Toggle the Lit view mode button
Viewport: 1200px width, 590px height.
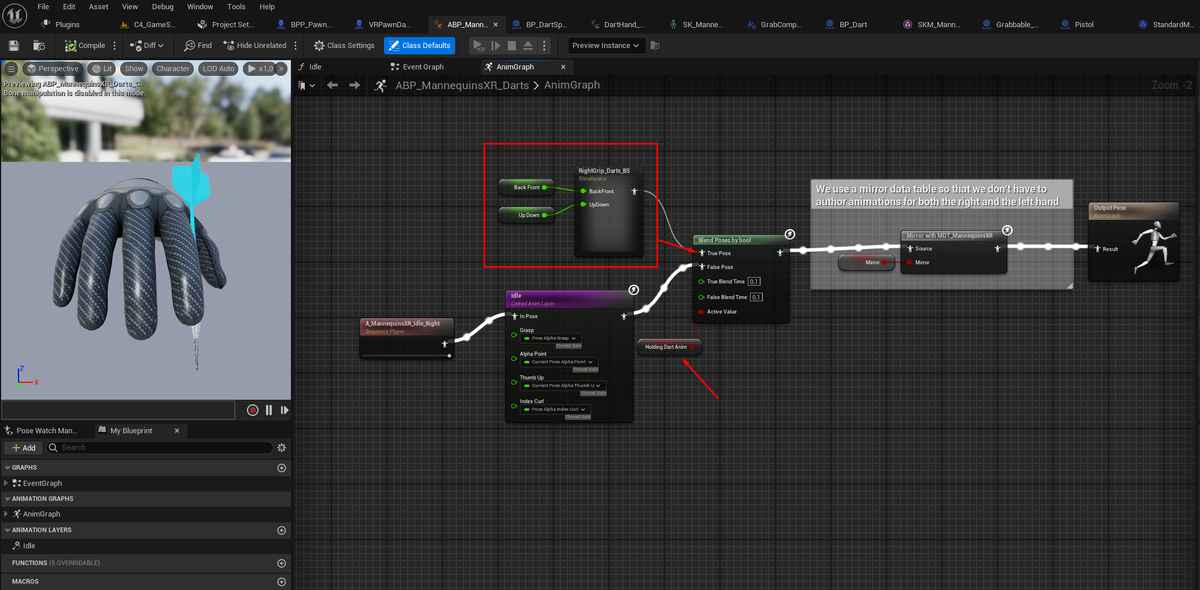click(101, 69)
